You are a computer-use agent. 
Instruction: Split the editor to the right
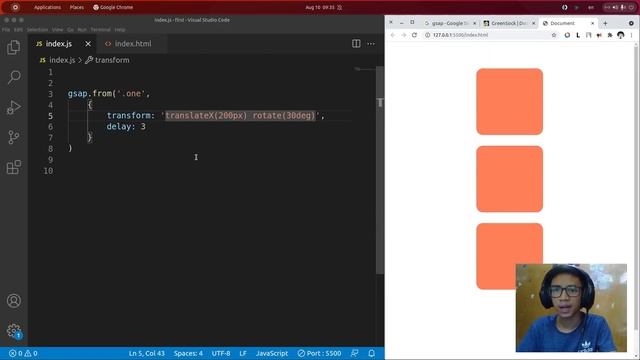click(356, 44)
